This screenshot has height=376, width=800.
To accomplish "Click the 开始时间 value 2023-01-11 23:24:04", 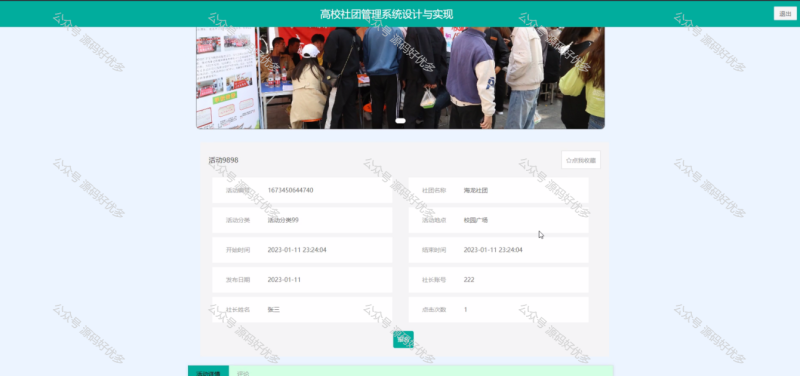I will pos(297,250).
